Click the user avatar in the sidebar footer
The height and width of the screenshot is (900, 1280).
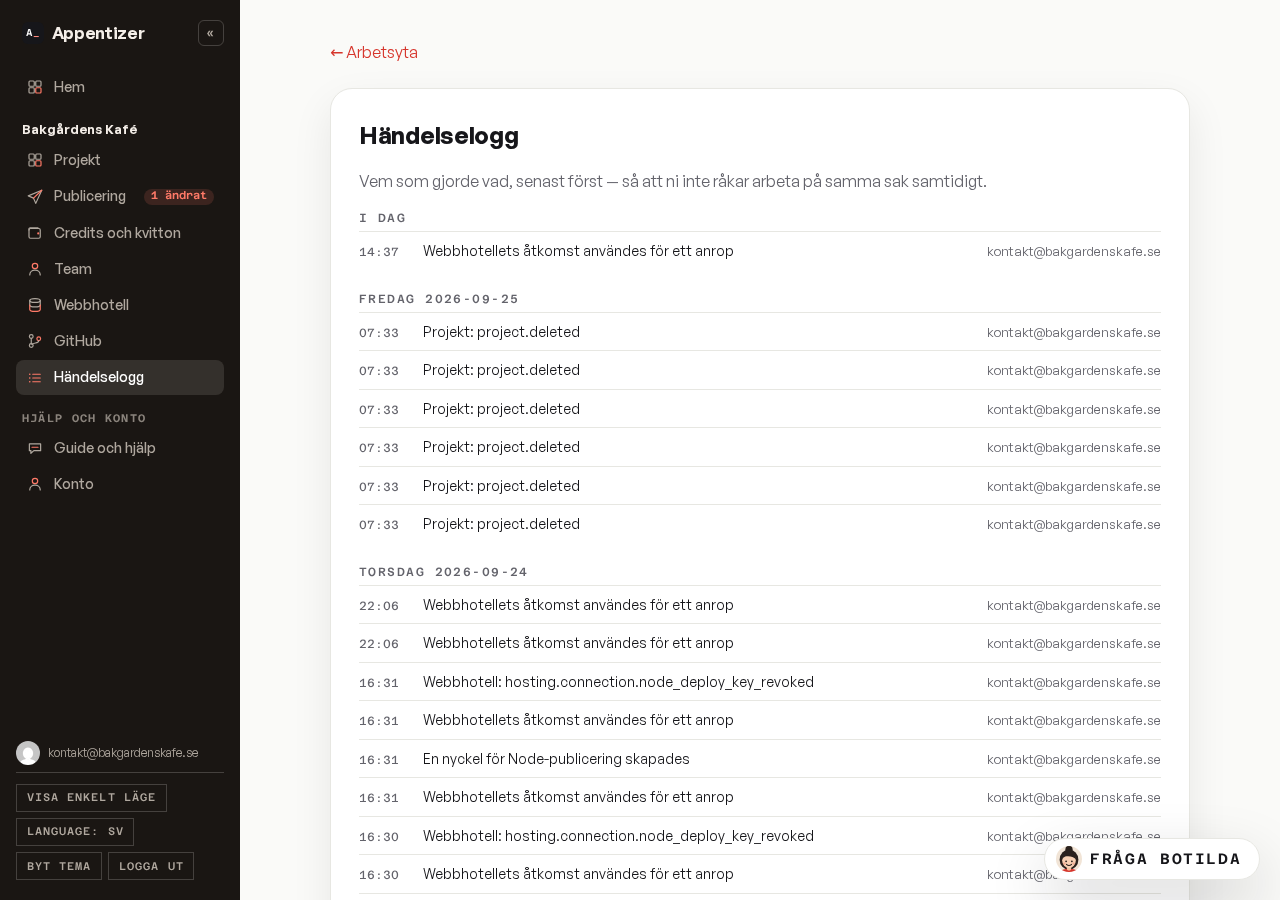coord(28,753)
